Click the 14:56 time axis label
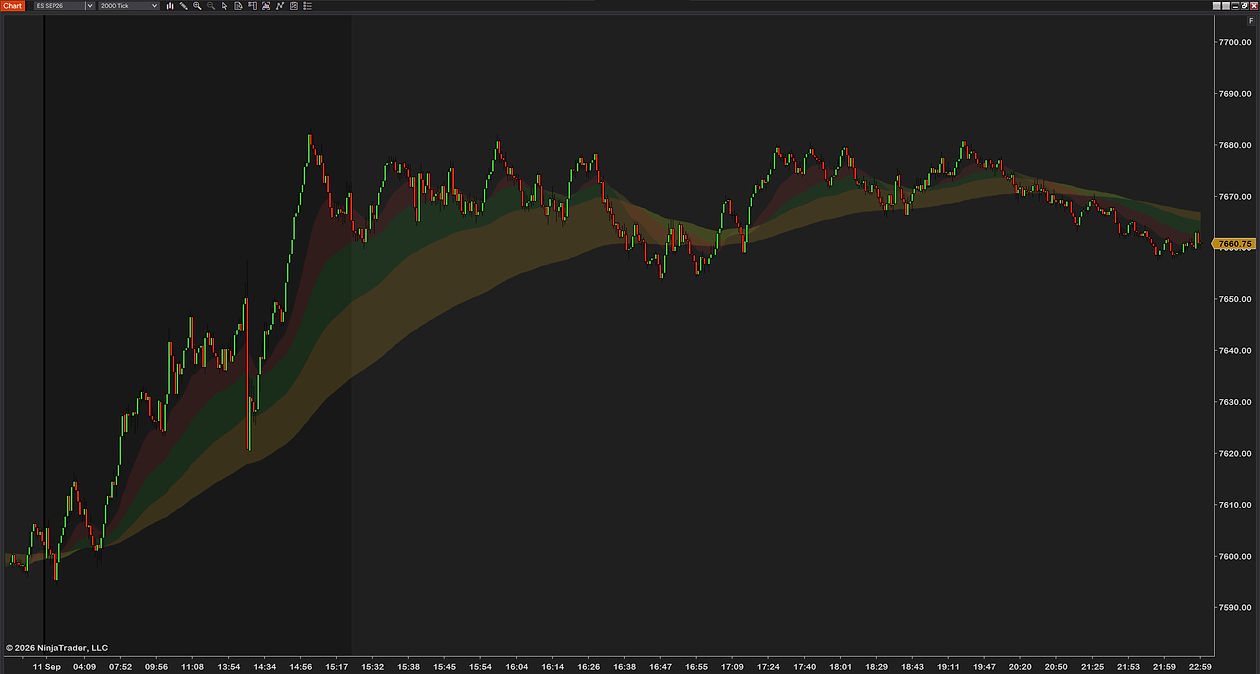This screenshot has width=1260, height=674. 300,666
